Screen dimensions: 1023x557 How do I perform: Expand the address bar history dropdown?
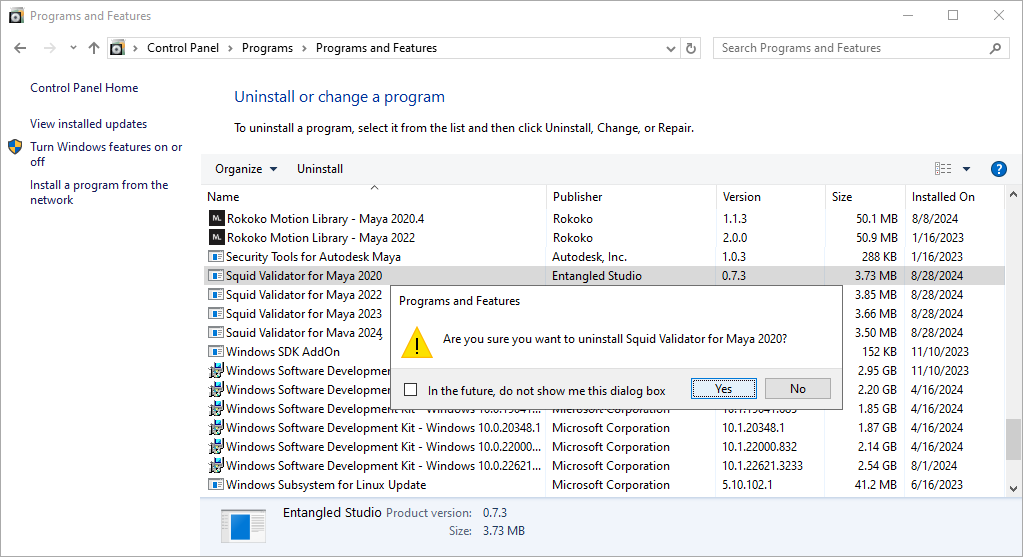click(671, 48)
